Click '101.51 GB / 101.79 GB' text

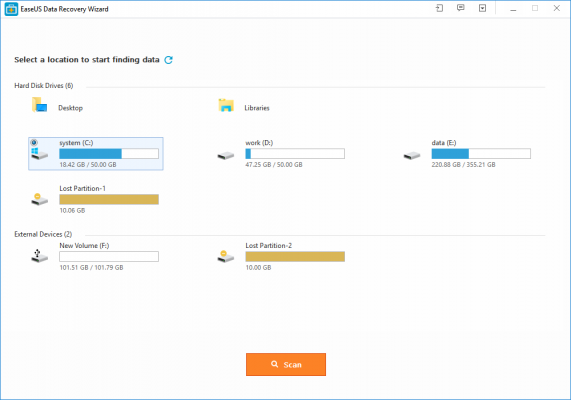point(91,267)
